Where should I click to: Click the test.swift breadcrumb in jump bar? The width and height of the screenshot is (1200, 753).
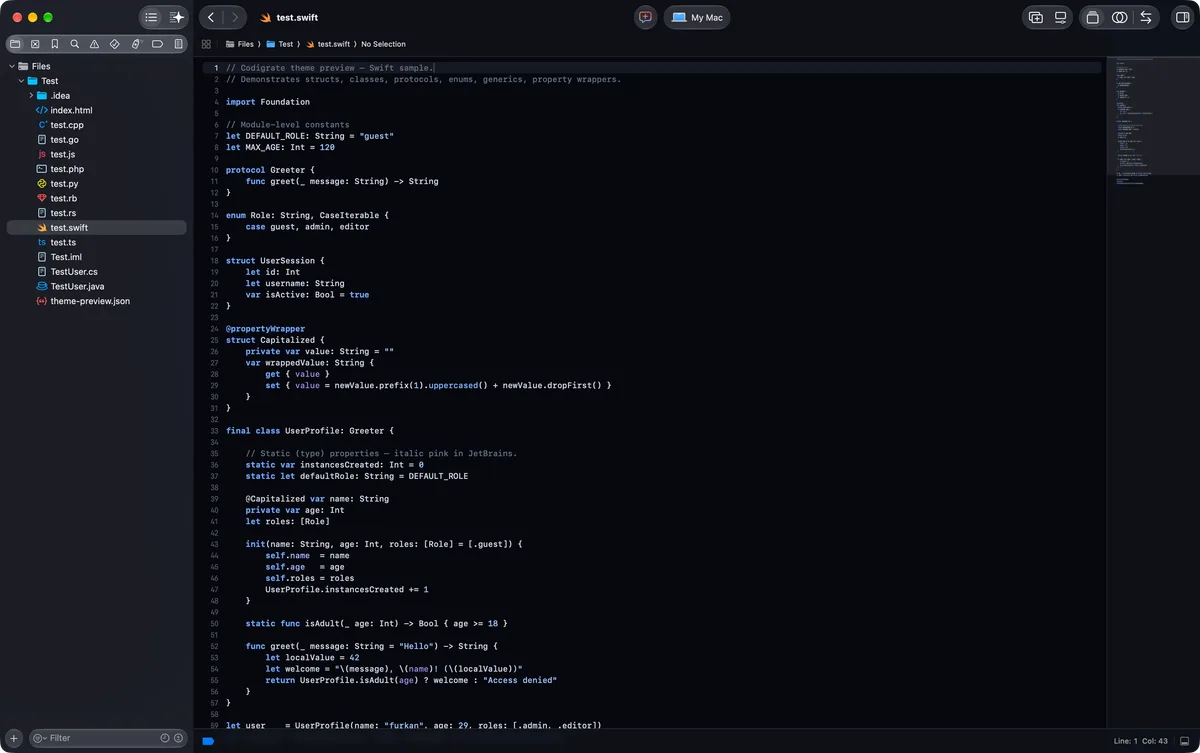coord(328,44)
